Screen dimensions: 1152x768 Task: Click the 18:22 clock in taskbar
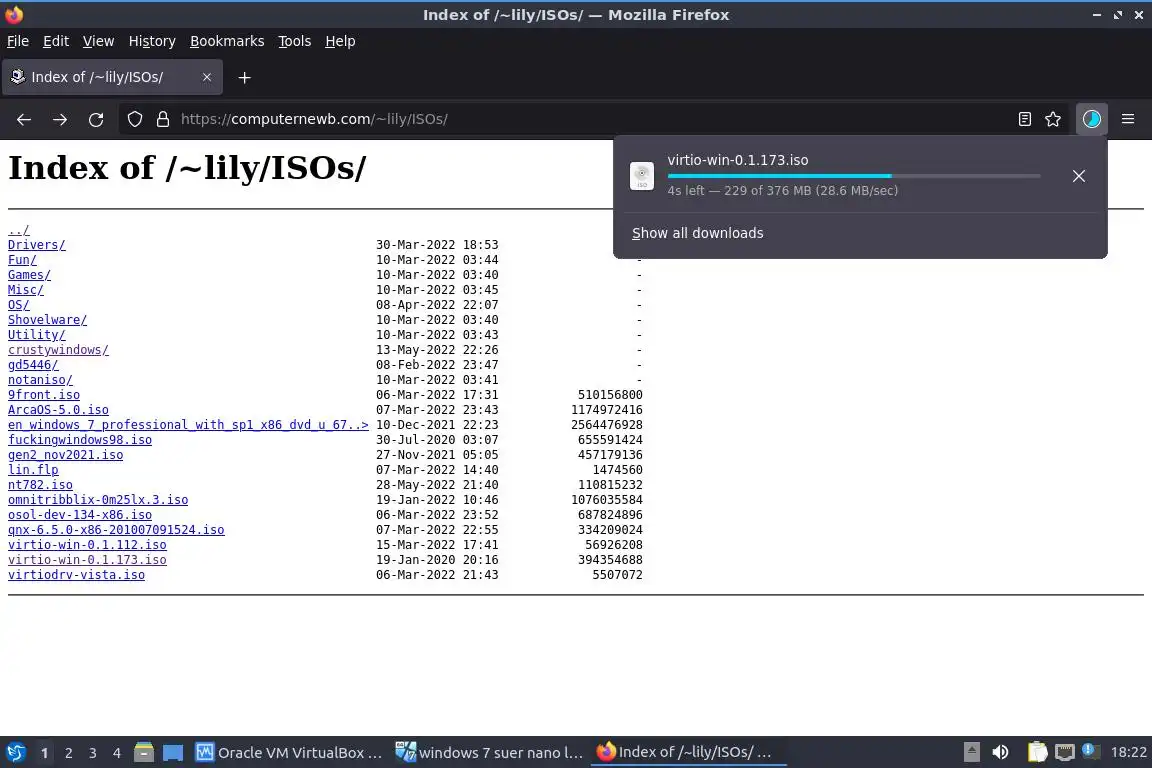pos(1128,752)
